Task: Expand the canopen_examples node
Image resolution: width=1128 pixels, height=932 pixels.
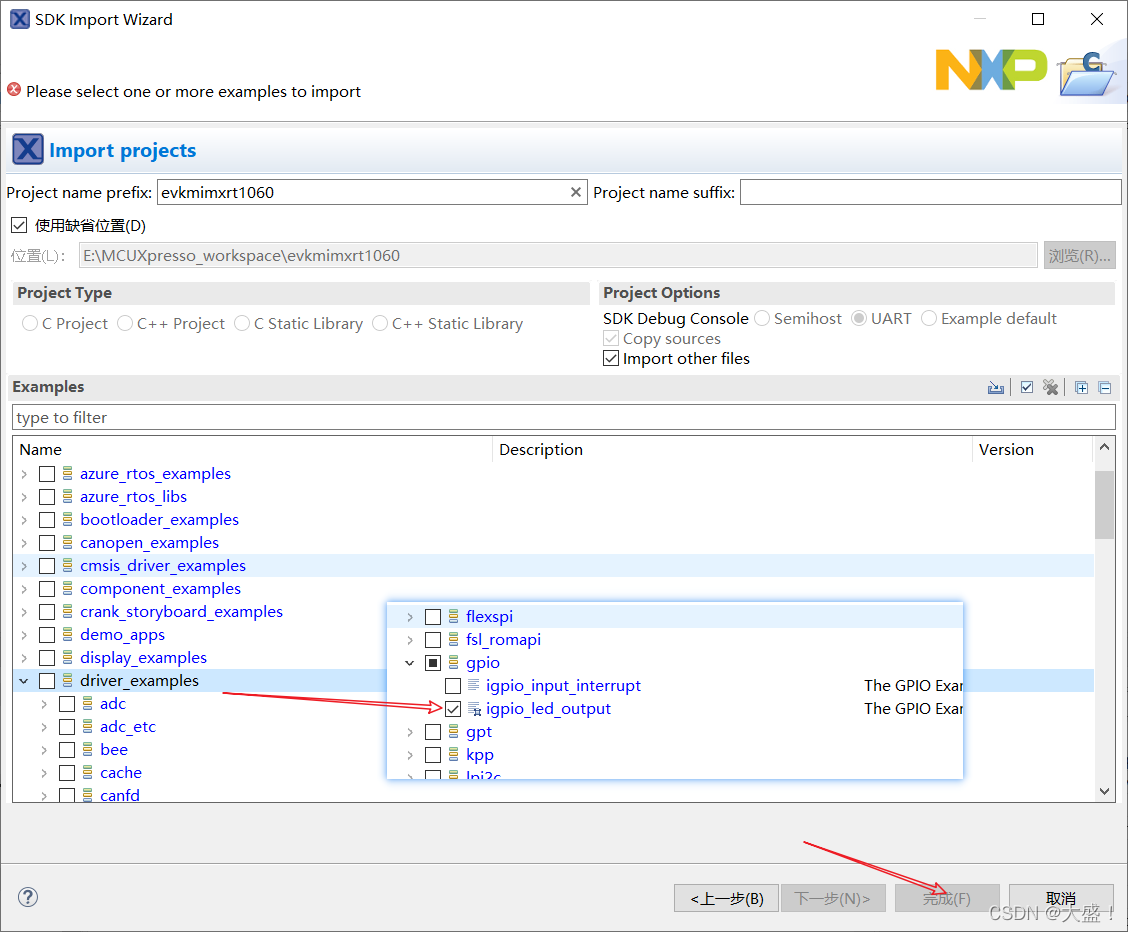Action: (x=24, y=543)
